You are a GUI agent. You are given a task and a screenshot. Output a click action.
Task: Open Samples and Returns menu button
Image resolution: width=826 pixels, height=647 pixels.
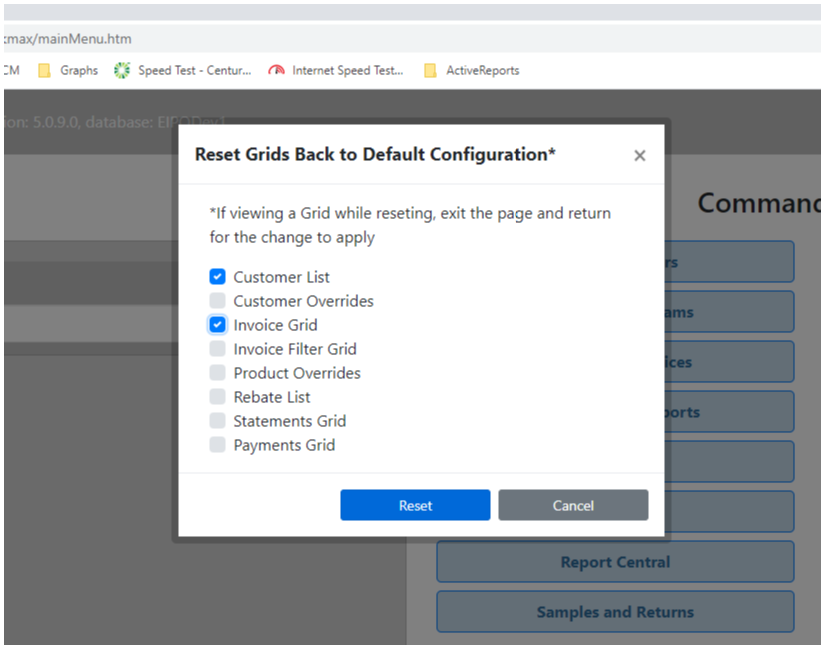tap(615, 612)
